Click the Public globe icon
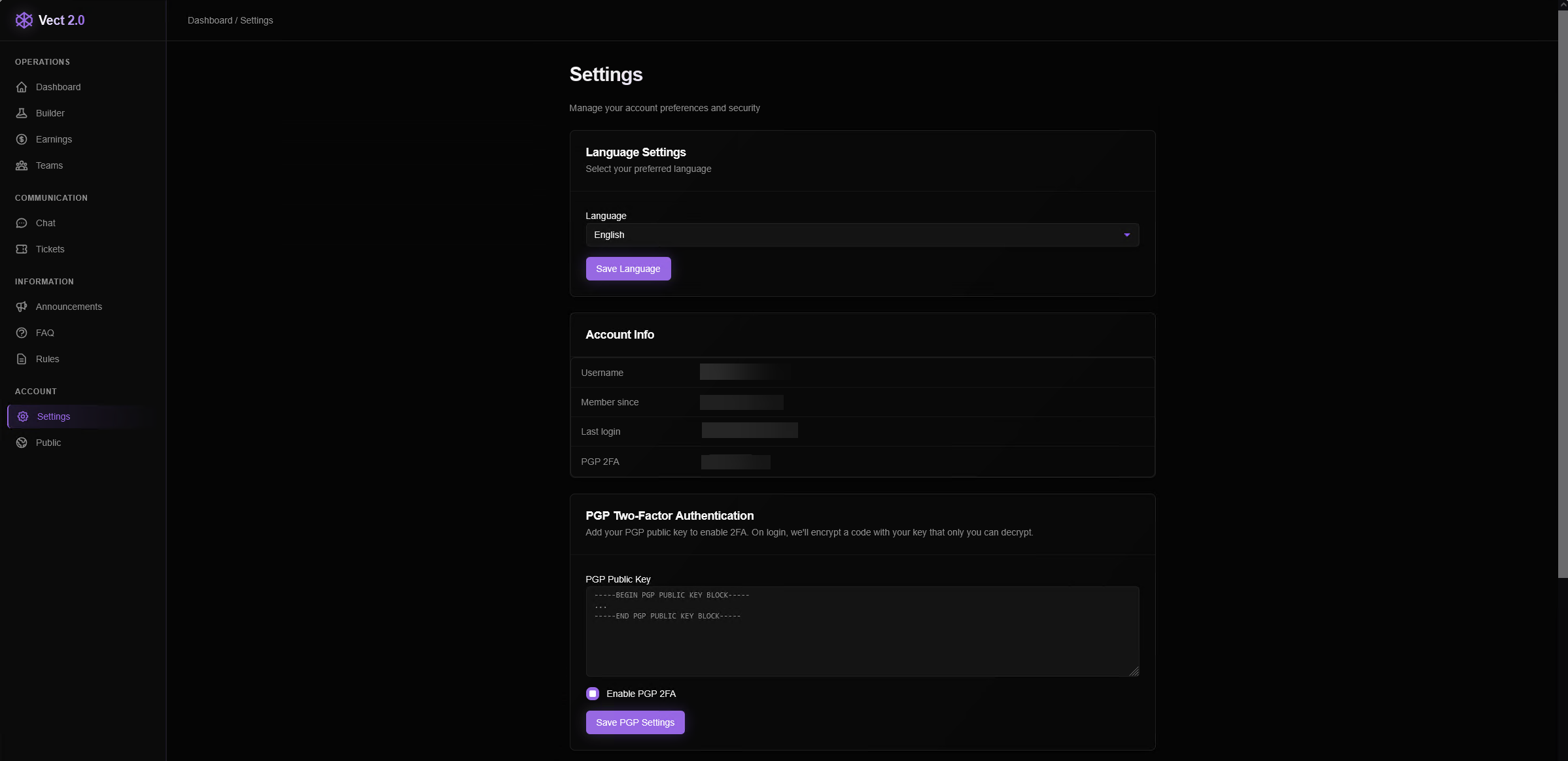The width and height of the screenshot is (1568, 761). point(22,442)
